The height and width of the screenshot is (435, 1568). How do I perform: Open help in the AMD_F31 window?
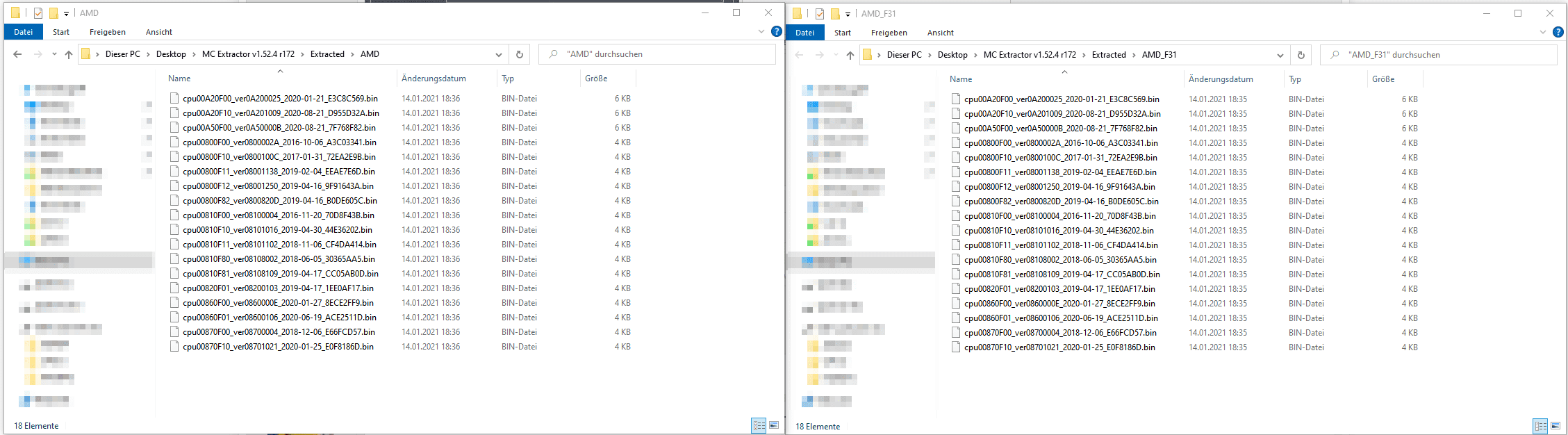click(1558, 32)
